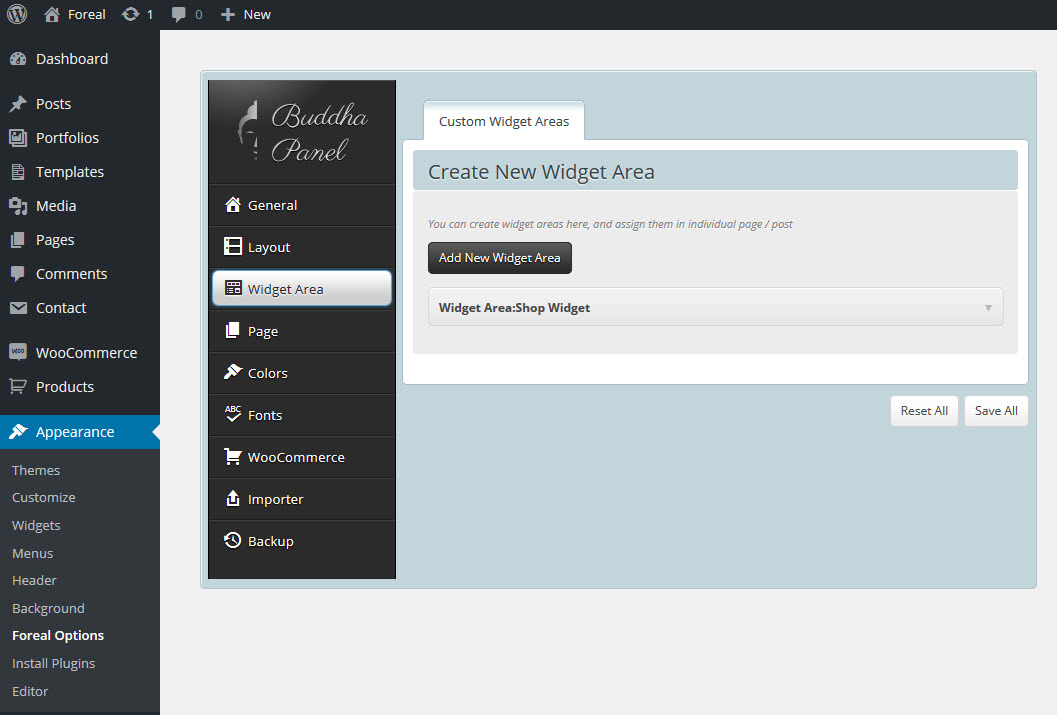Click the Comments bubble icon in sidebar
The image size is (1057, 715).
click(x=18, y=274)
